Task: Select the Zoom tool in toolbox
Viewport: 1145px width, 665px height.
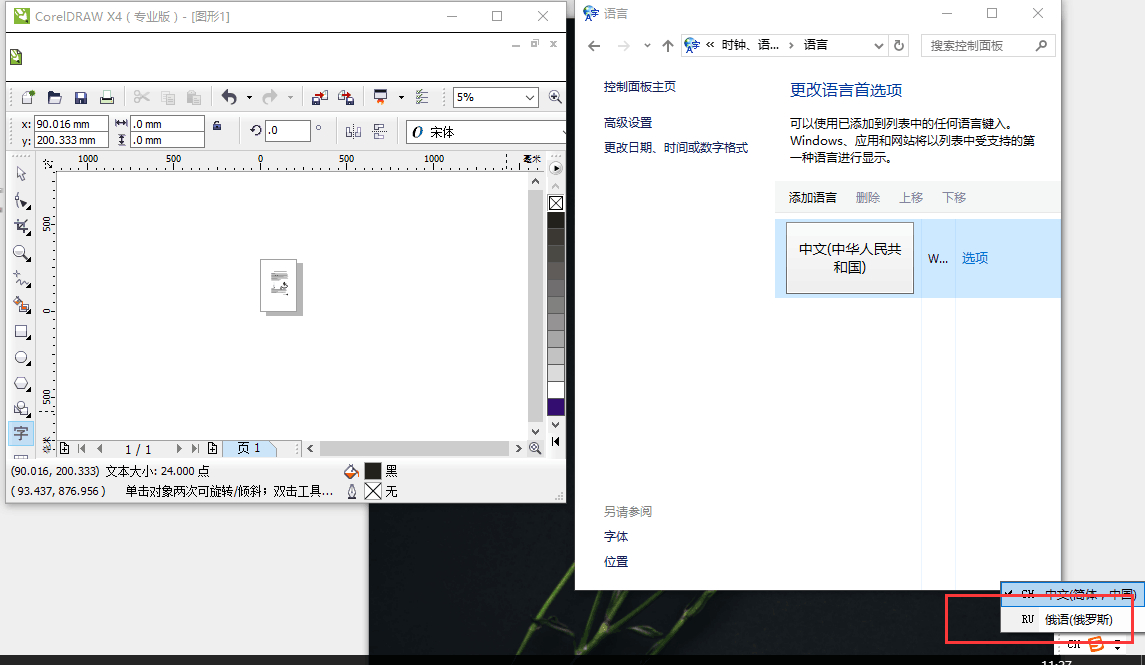Action: coord(21,253)
